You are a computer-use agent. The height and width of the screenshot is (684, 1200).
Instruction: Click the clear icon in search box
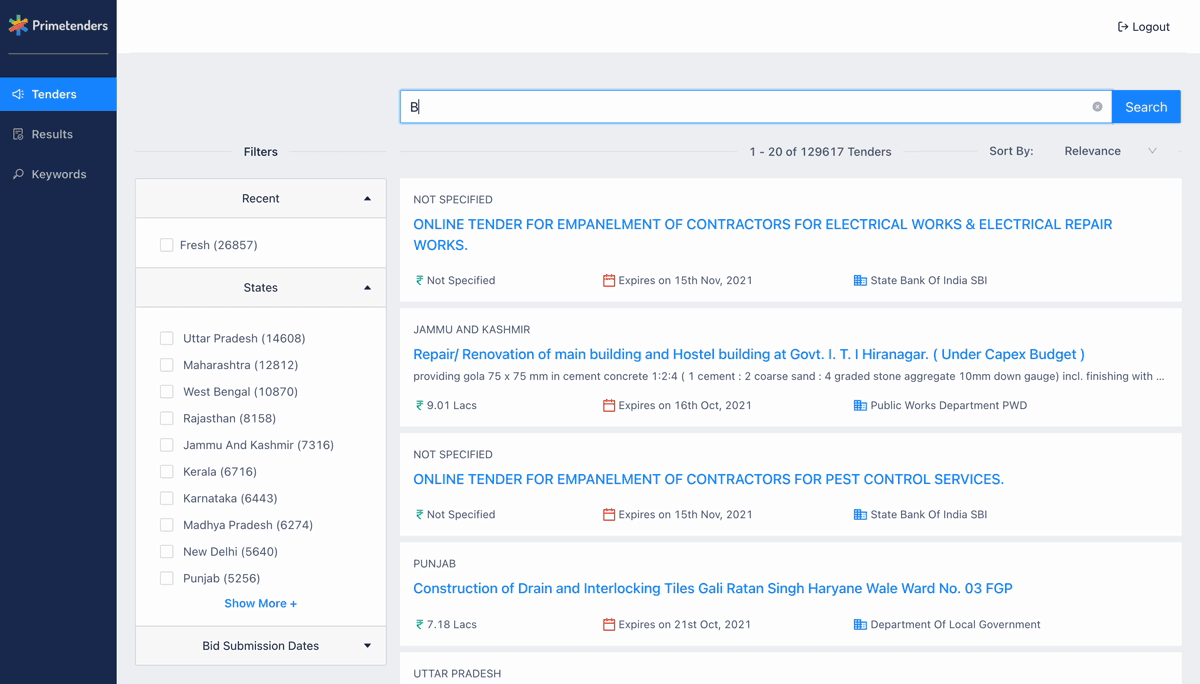coord(1097,107)
